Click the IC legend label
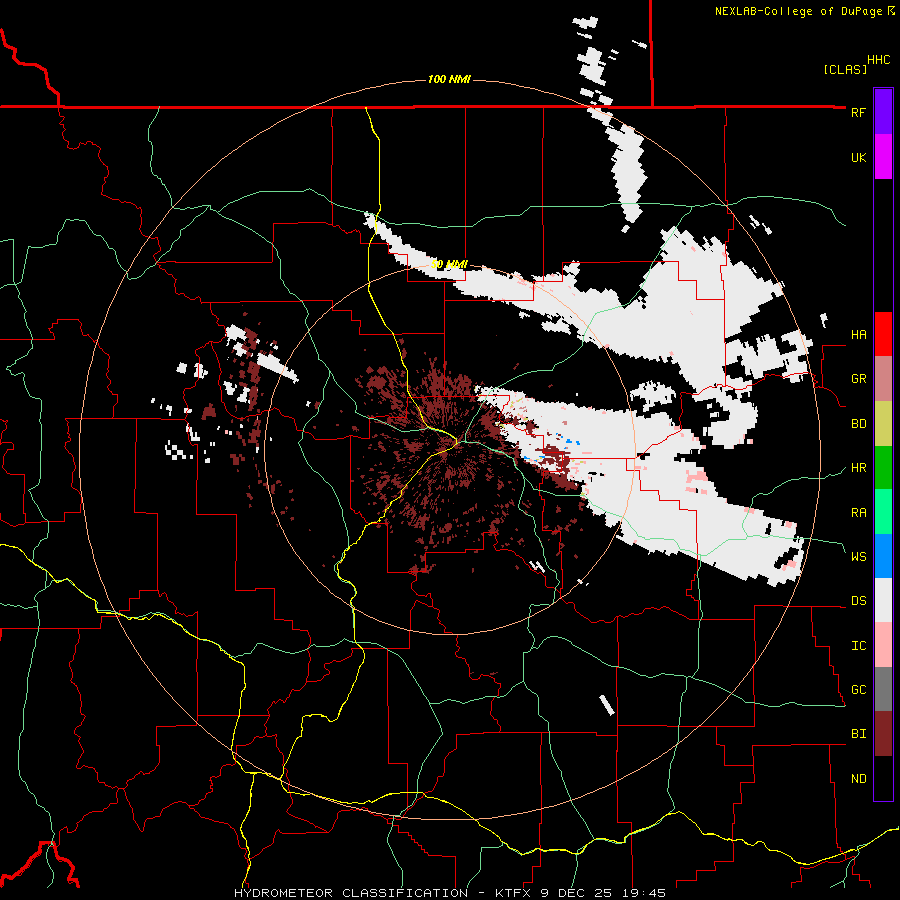 (858, 645)
